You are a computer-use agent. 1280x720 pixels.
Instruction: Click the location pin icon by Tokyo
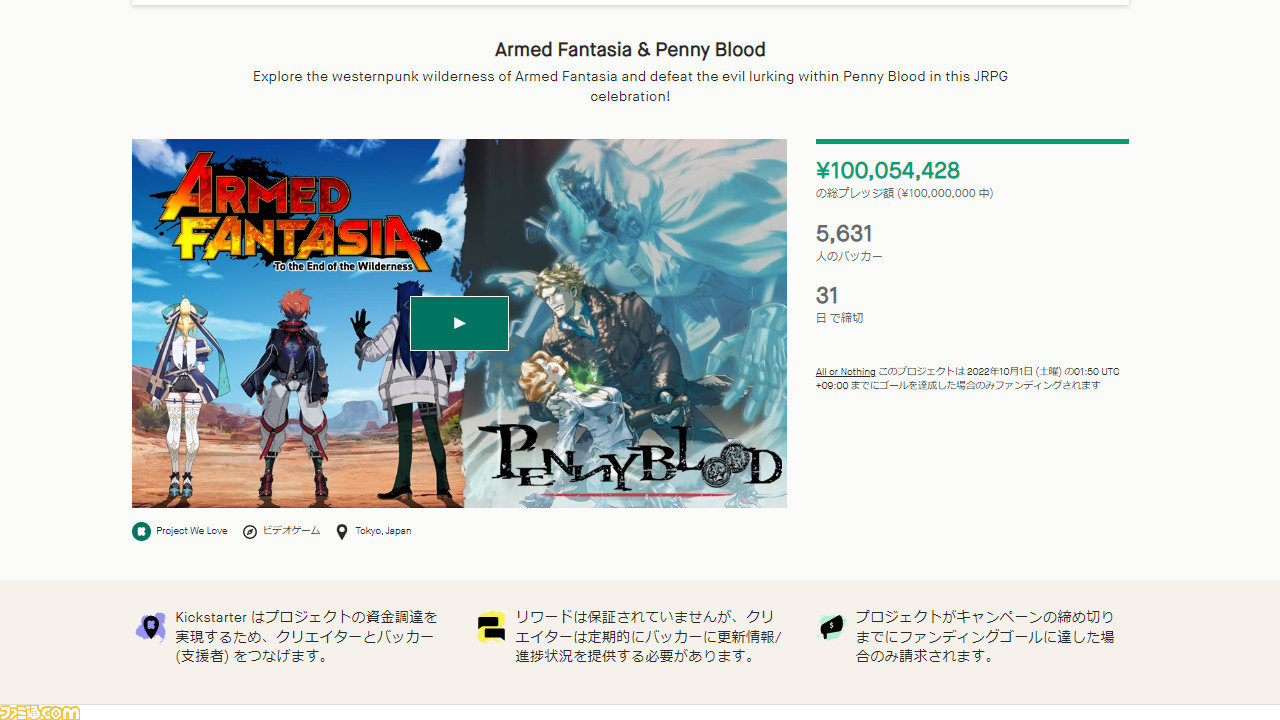pos(342,532)
